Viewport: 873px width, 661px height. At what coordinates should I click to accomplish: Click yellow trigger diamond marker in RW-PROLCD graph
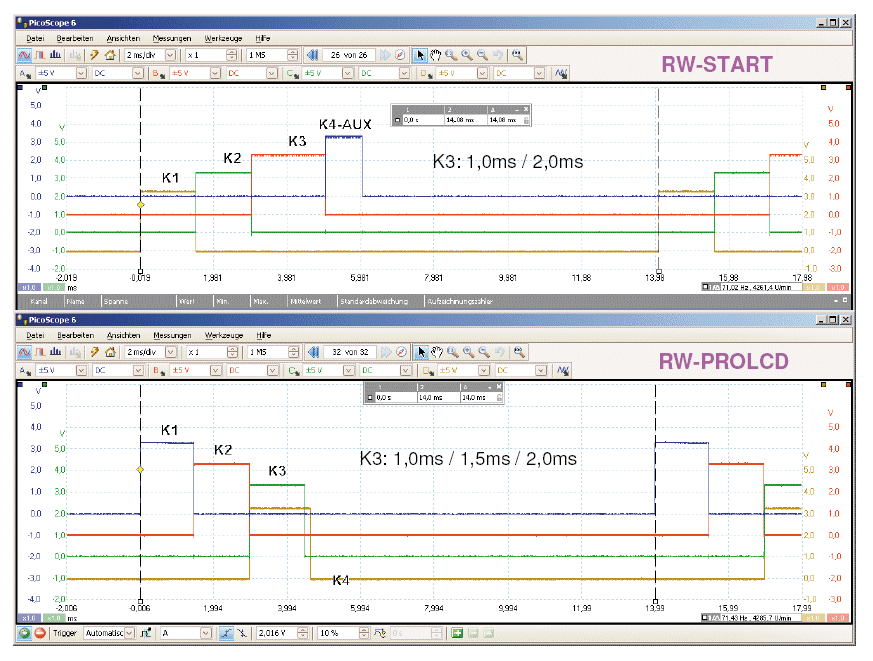141,469
